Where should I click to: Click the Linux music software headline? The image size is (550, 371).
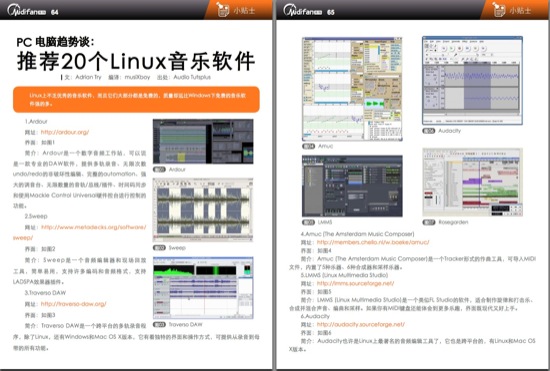pyautogui.click(x=135, y=61)
